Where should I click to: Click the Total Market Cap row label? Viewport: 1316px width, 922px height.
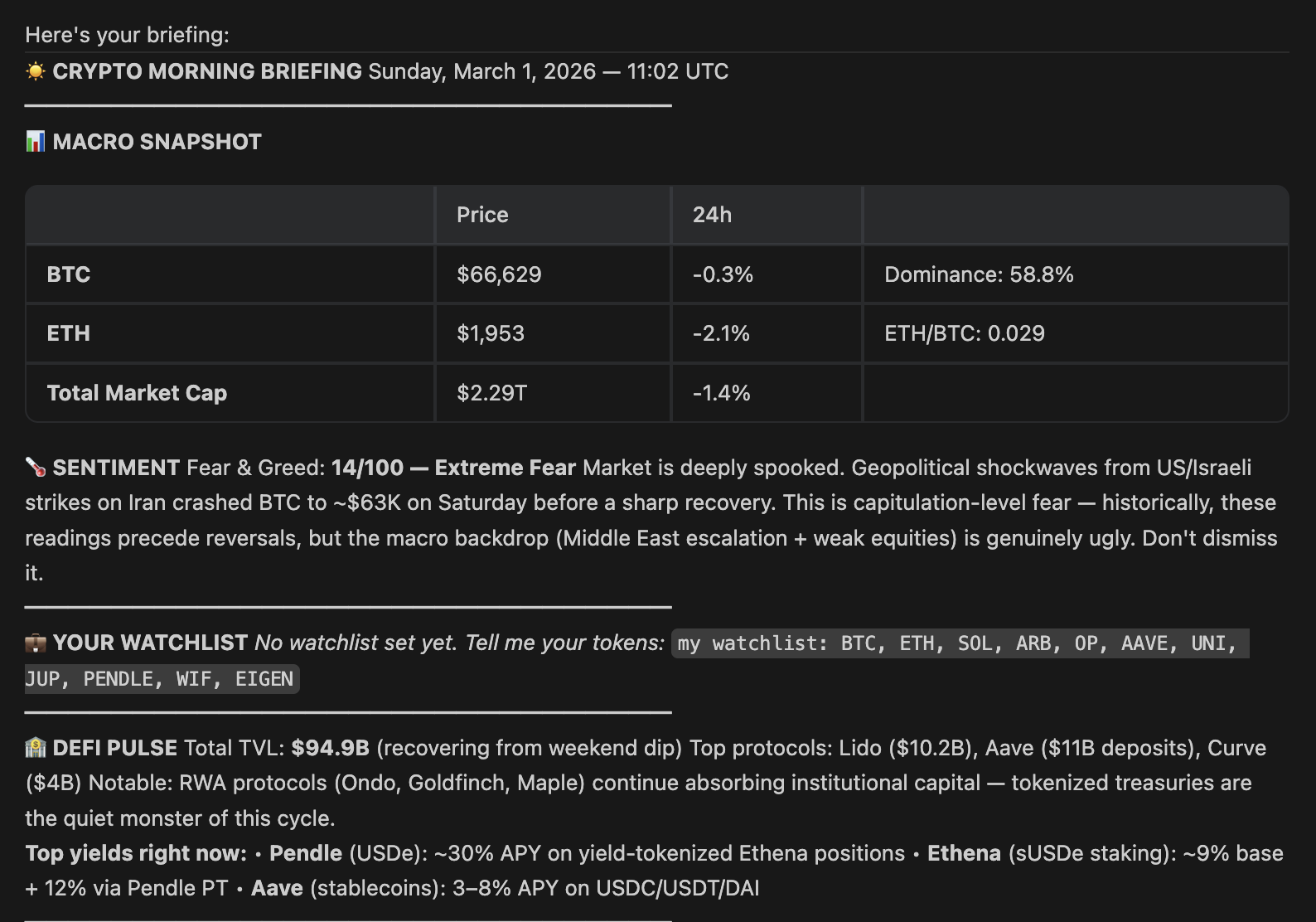[137, 393]
